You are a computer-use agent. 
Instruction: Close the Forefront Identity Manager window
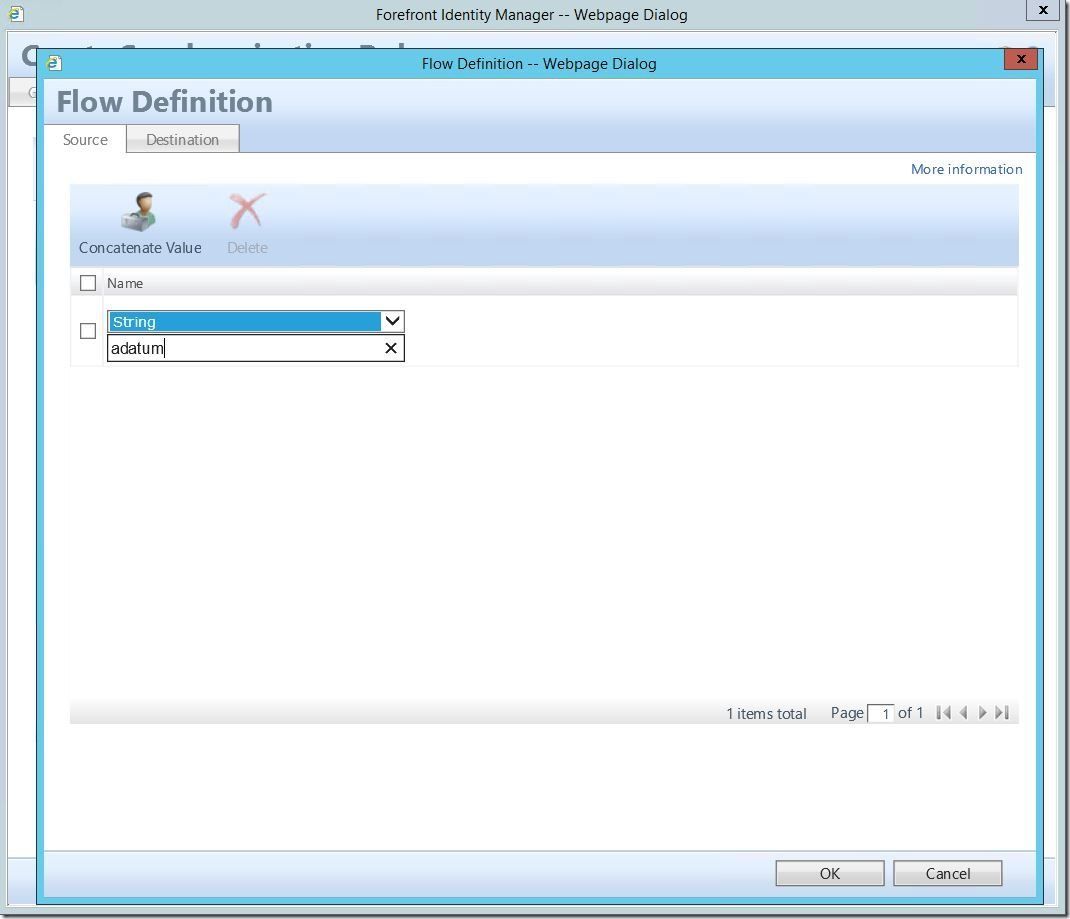tap(1043, 10)
